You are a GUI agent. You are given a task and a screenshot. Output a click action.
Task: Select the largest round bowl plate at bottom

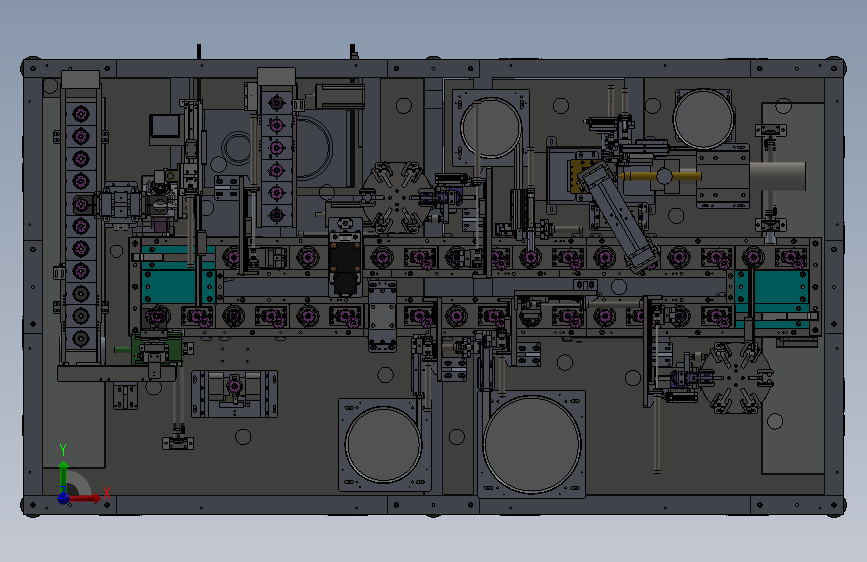[532, 444]
